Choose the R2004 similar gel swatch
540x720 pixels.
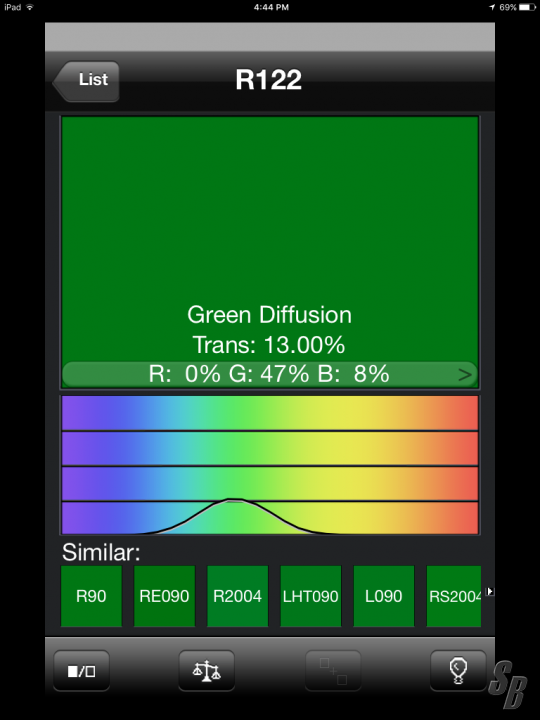pyautogui.click(x=237, y=596)
